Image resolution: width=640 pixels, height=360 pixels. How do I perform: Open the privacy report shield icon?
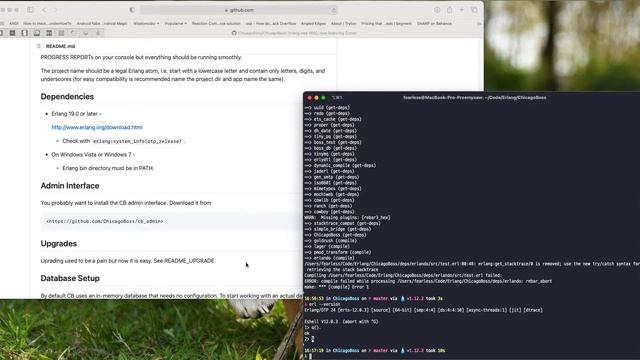tap(132, 10)
